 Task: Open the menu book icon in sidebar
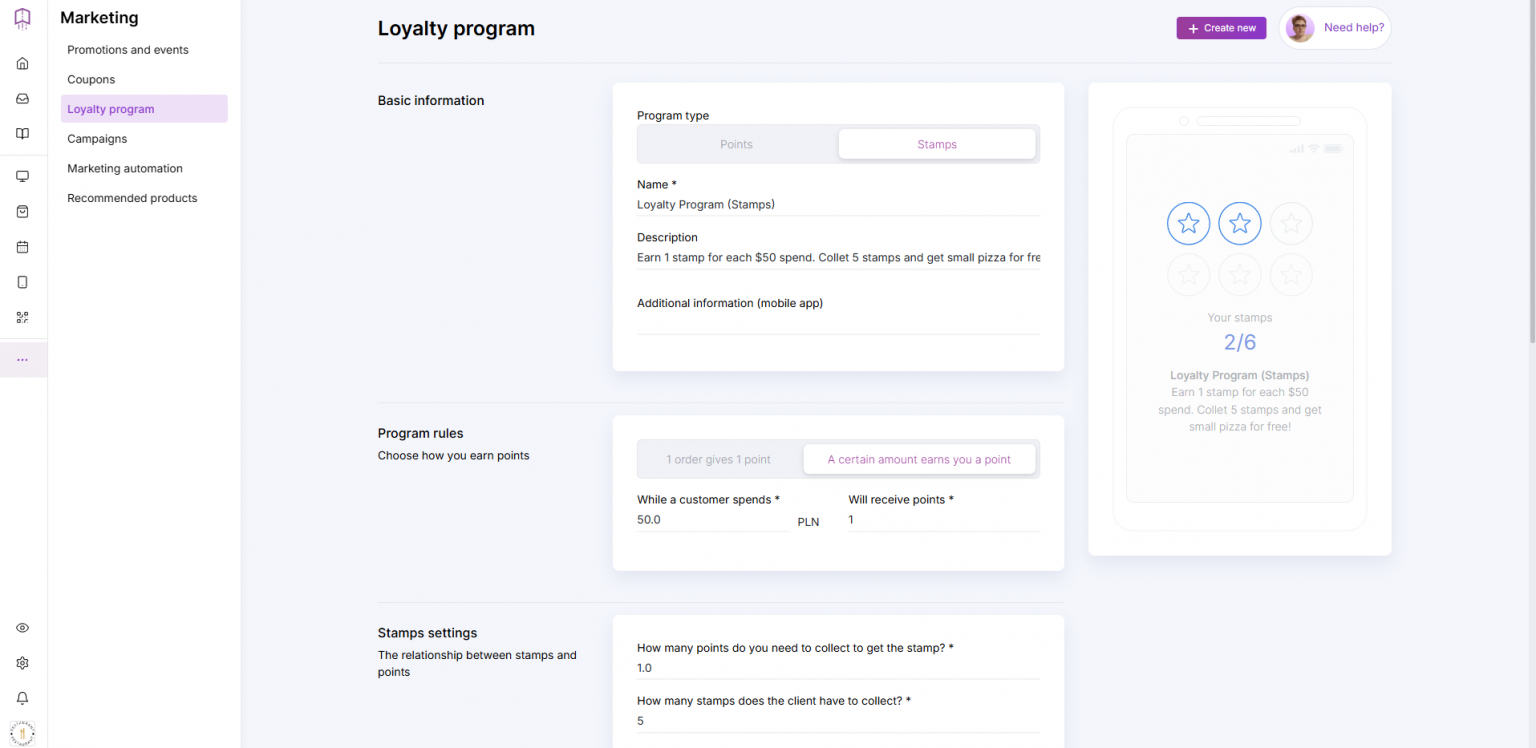[22, 134]
